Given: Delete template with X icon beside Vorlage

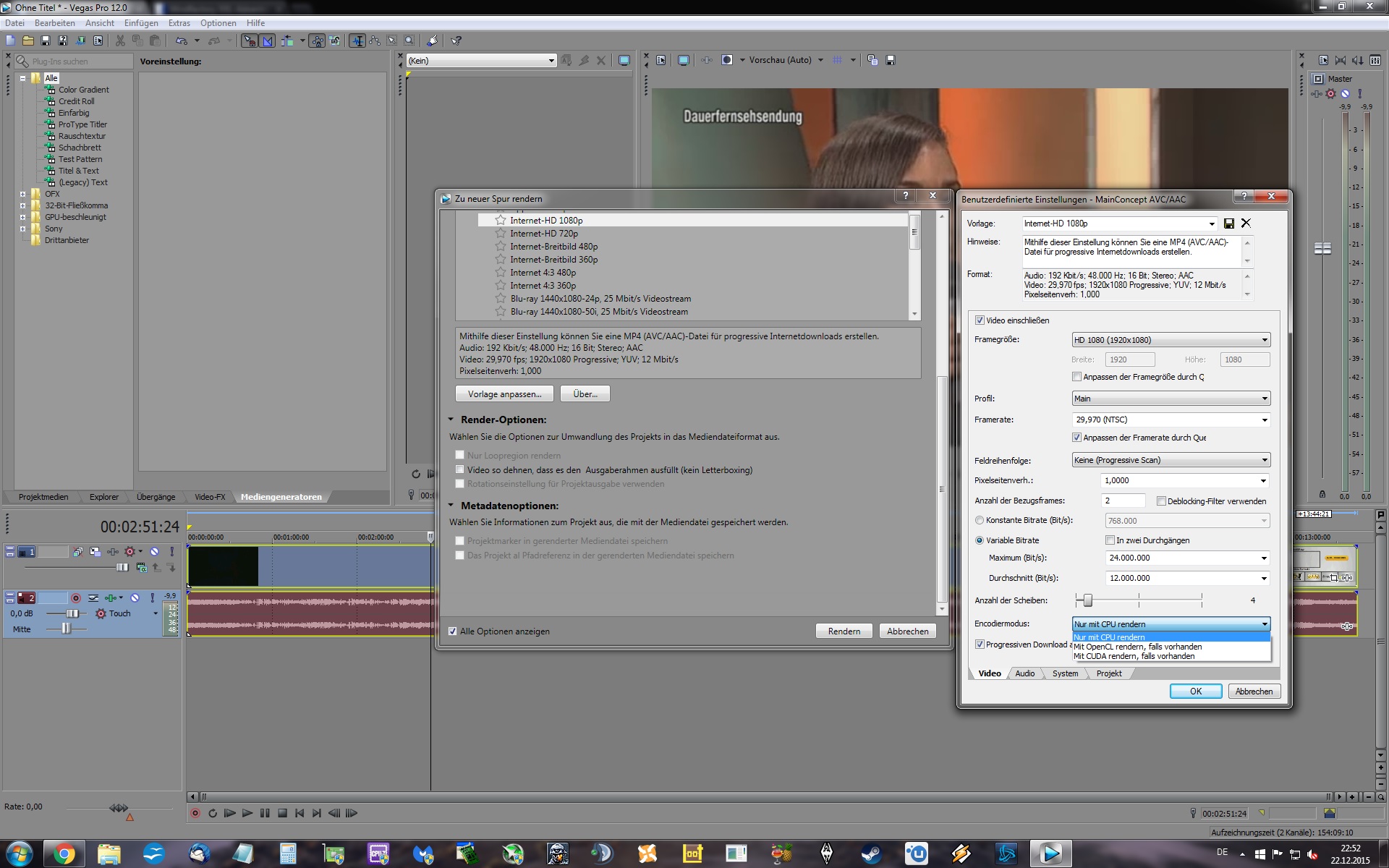Looking at the screenshot, I should (1246, 224).
